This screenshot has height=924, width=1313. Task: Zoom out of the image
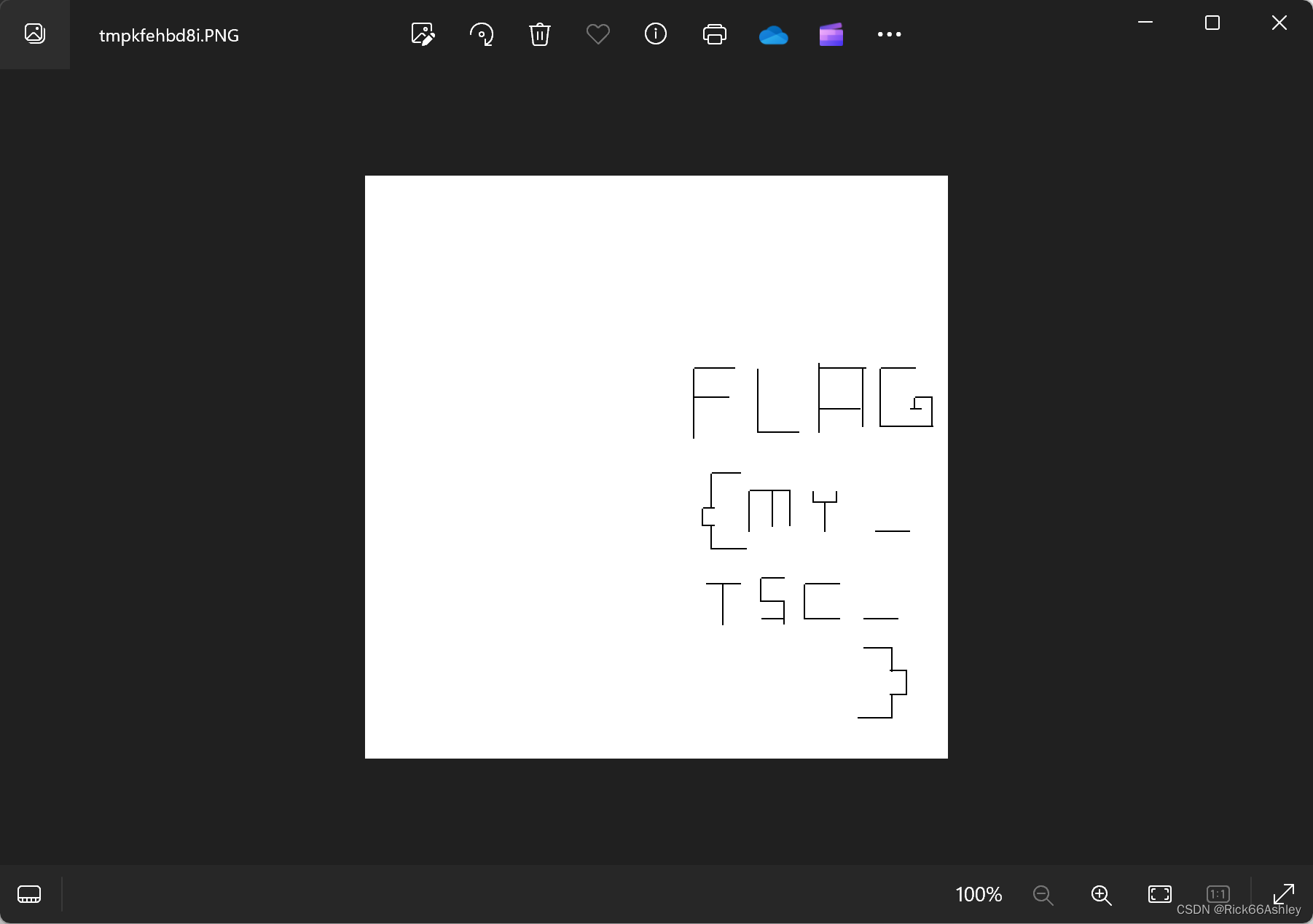click(1041, 895)
